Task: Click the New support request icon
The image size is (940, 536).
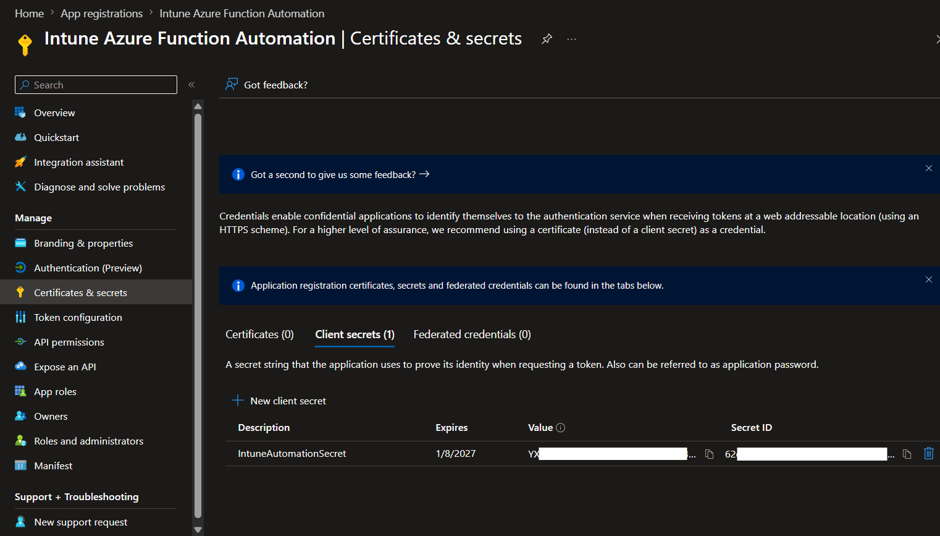Action: click(x=20, y=522)
